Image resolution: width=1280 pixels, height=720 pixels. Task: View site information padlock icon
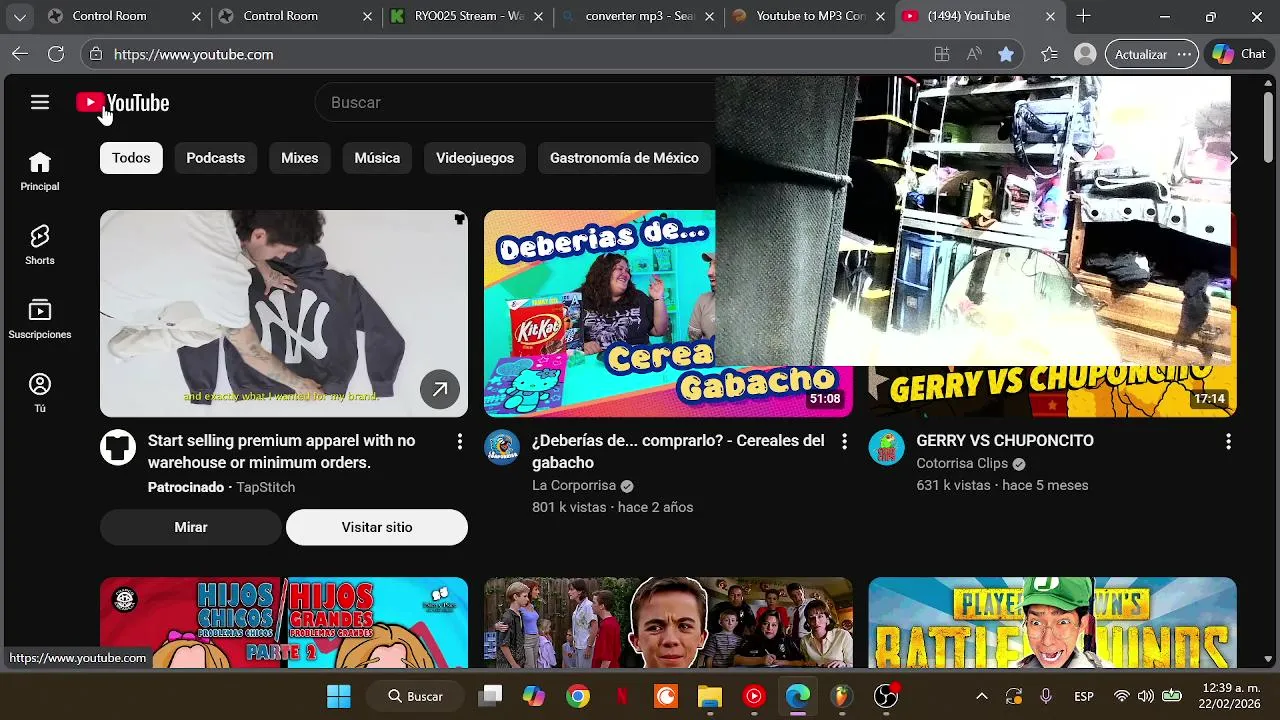96,54
